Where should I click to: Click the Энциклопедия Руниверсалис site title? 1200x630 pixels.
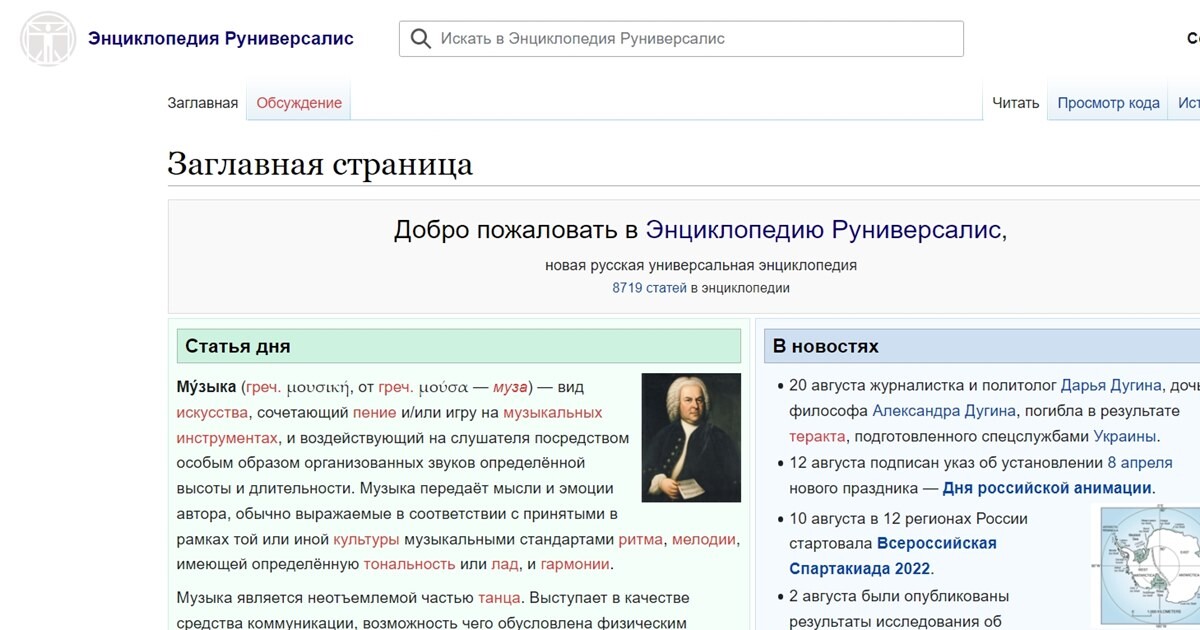point(221,39)
